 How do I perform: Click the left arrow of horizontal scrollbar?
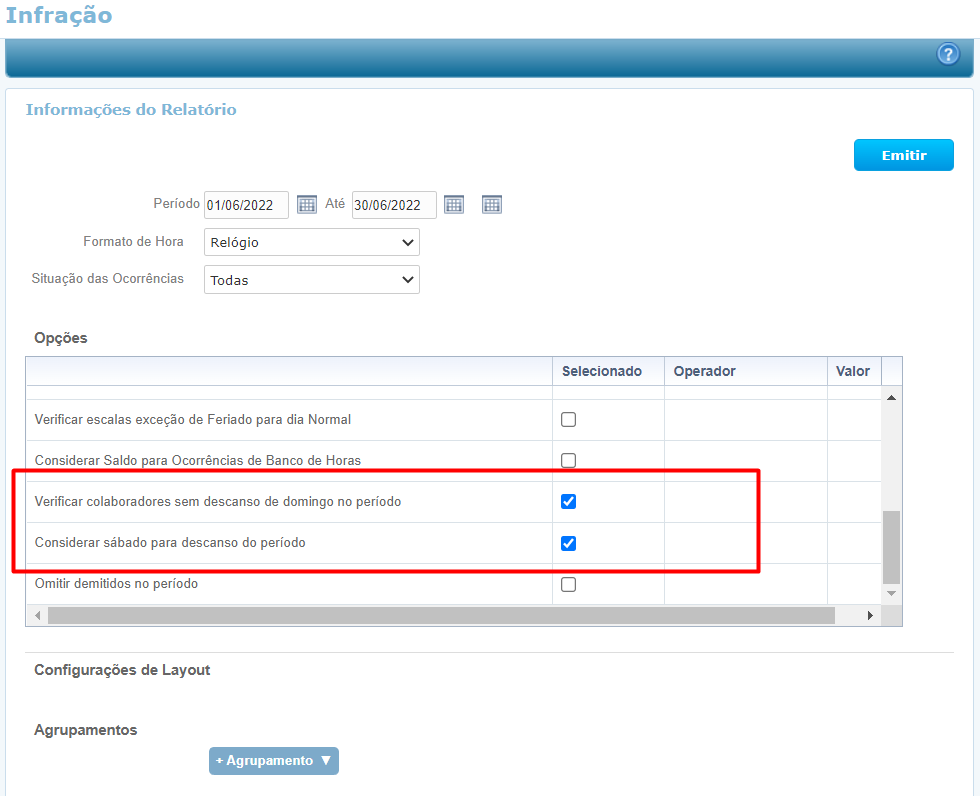coord(38,616)
